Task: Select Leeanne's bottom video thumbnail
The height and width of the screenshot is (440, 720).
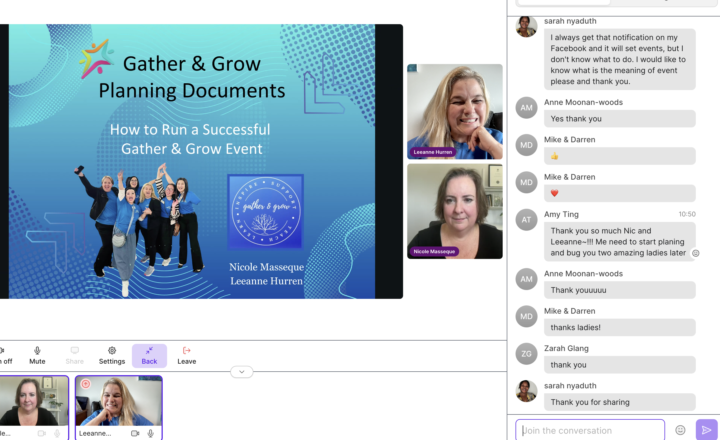Action: pyautogui.click(x=119, y=407)
